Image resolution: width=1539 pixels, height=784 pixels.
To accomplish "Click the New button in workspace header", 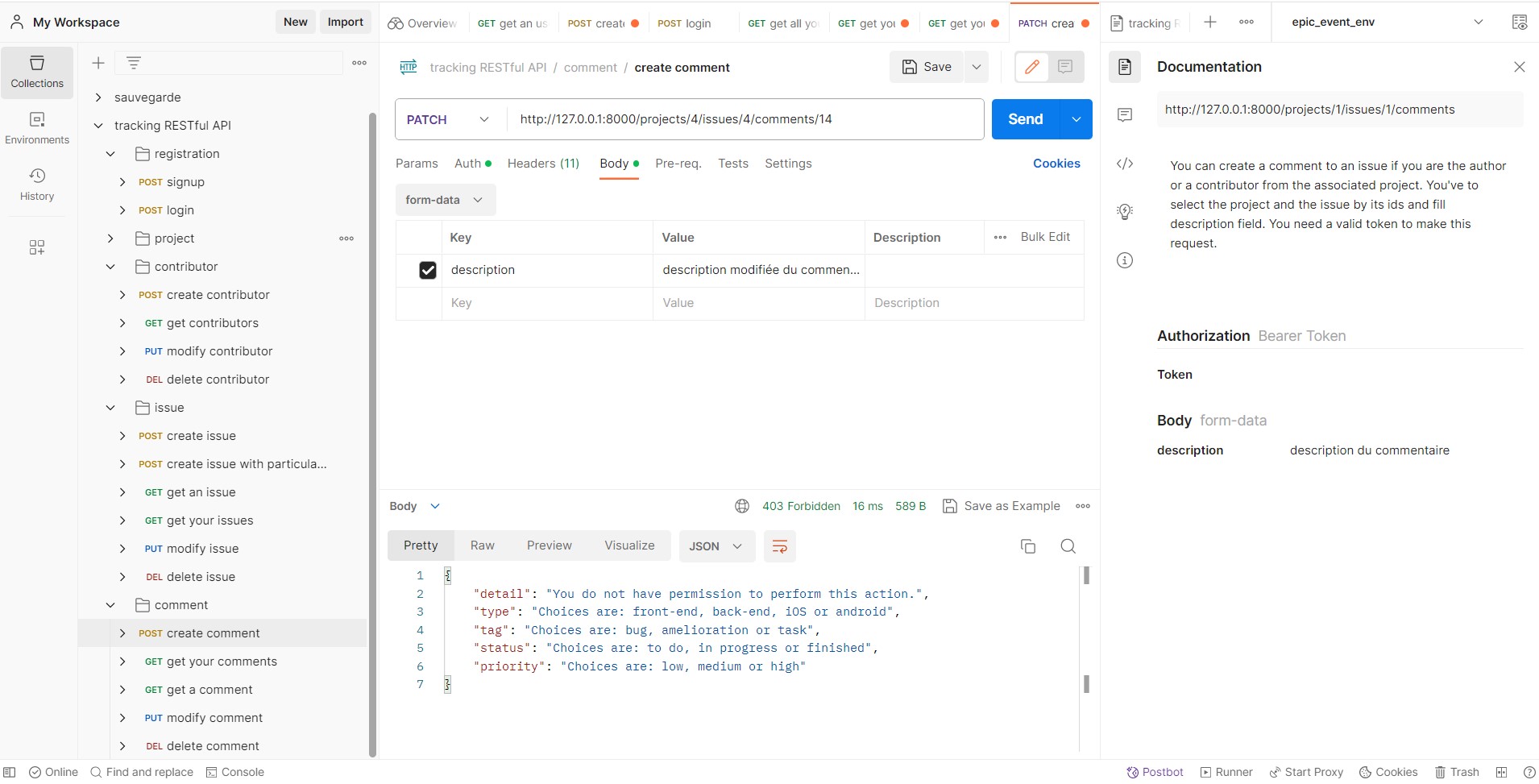I will tap(296, 22).
